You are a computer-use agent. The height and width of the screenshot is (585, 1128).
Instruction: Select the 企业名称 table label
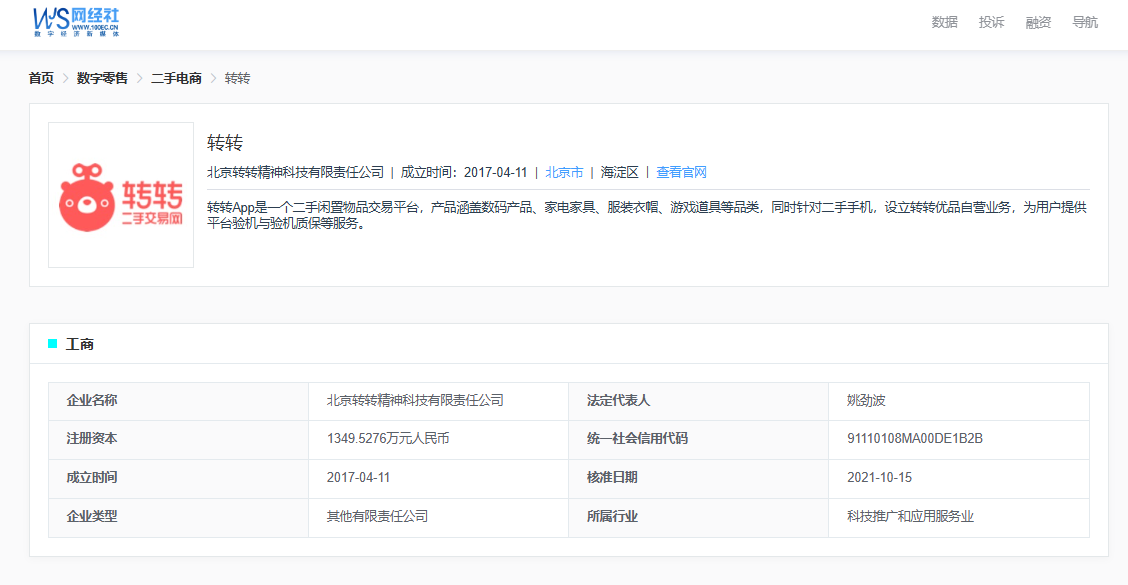point(92,401)
